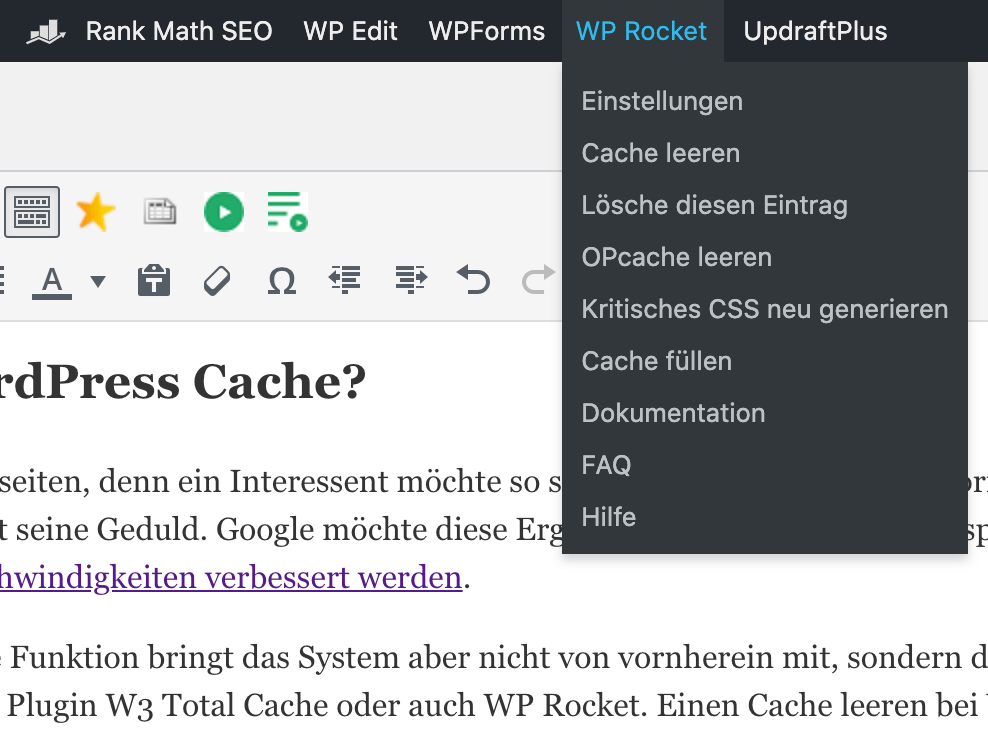Open Dokumentation from WP Rocket menu

[764, 413]
